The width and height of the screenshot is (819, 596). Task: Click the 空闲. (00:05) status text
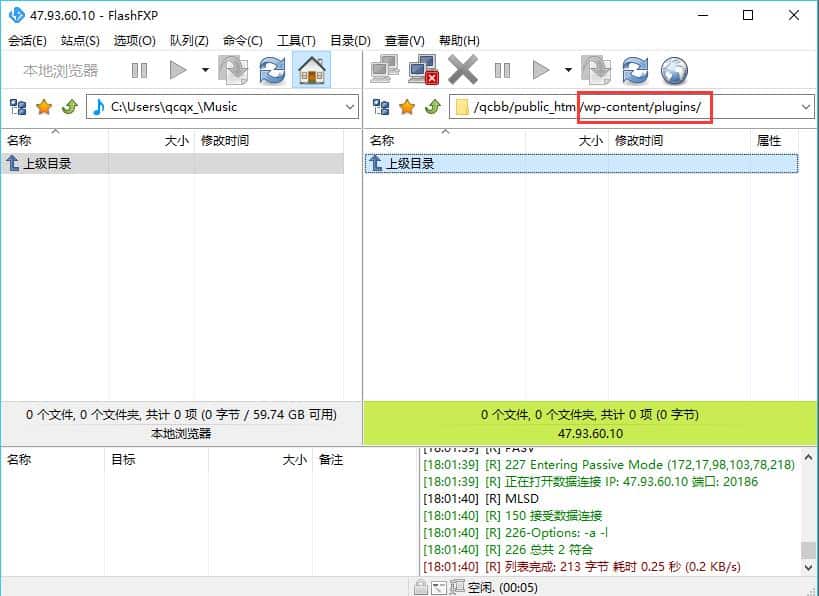tap(502, 588)
